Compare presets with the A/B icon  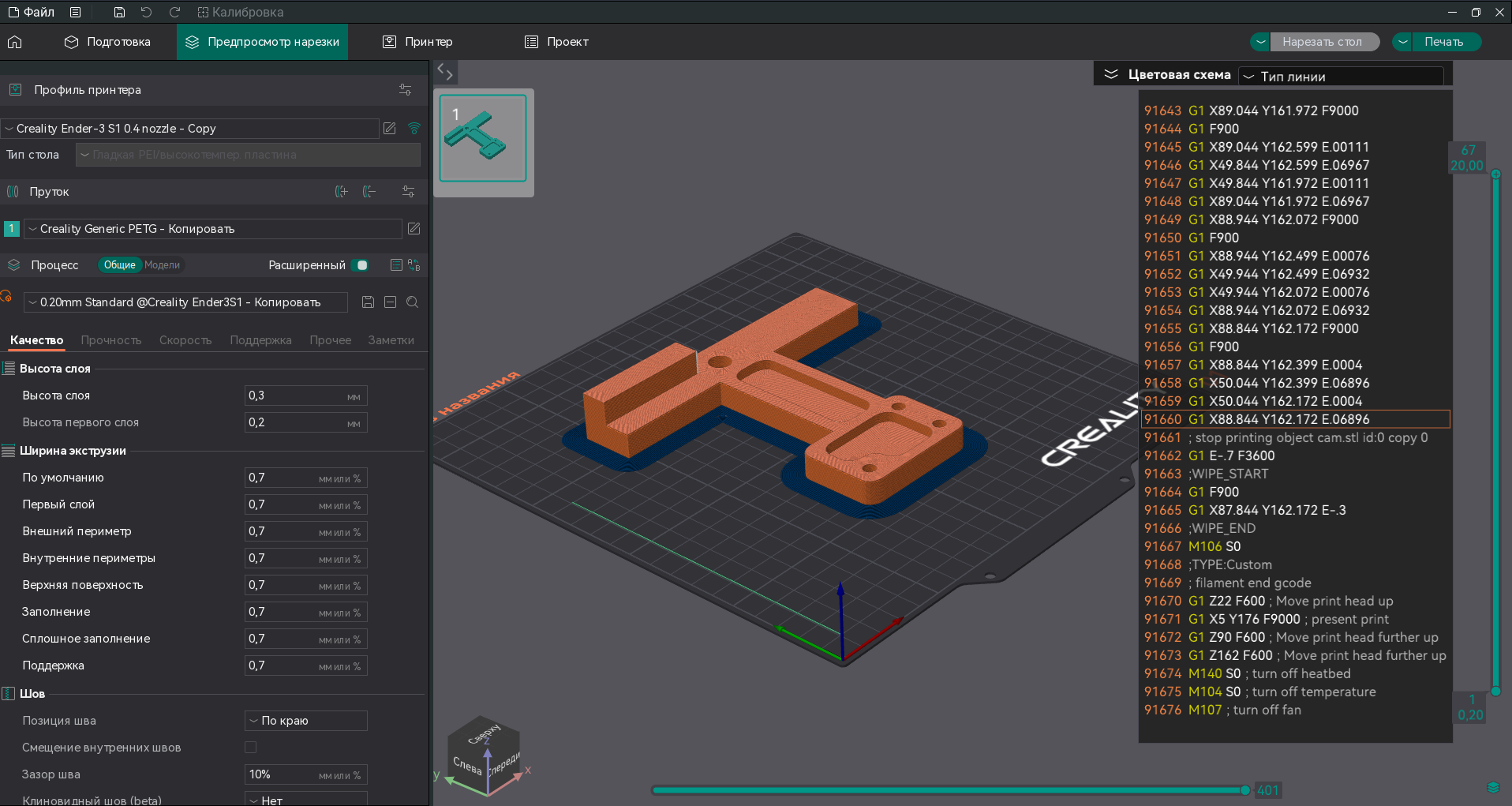[414, 265]
